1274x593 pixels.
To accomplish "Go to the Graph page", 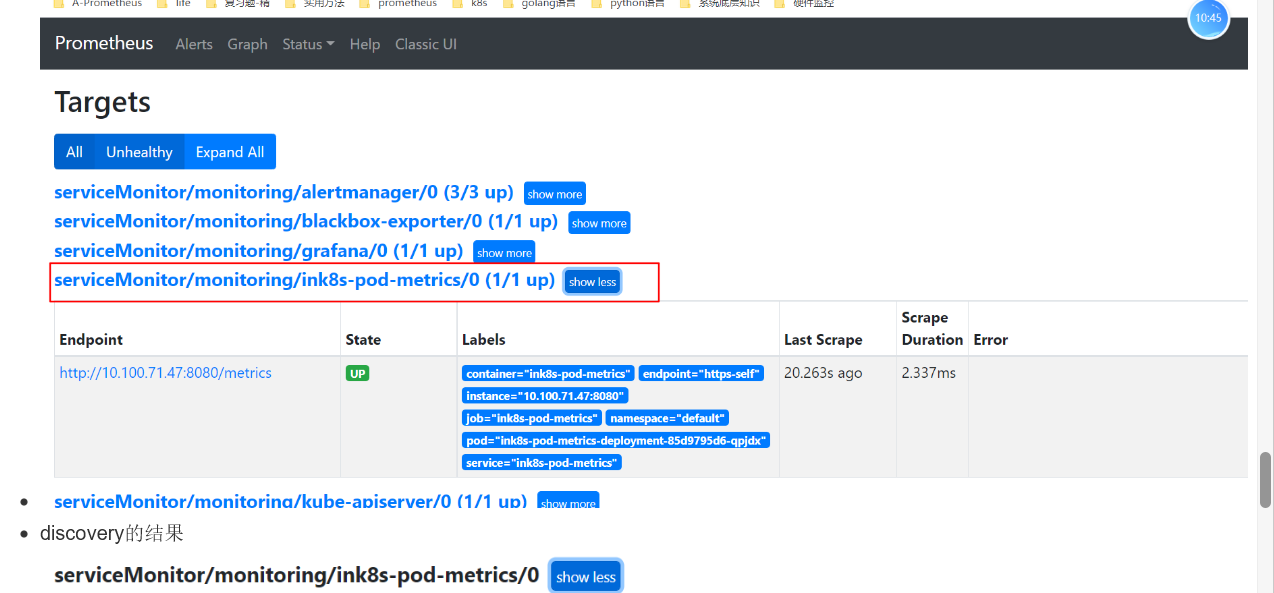I will pyautogui.click(x=247, y=44).
